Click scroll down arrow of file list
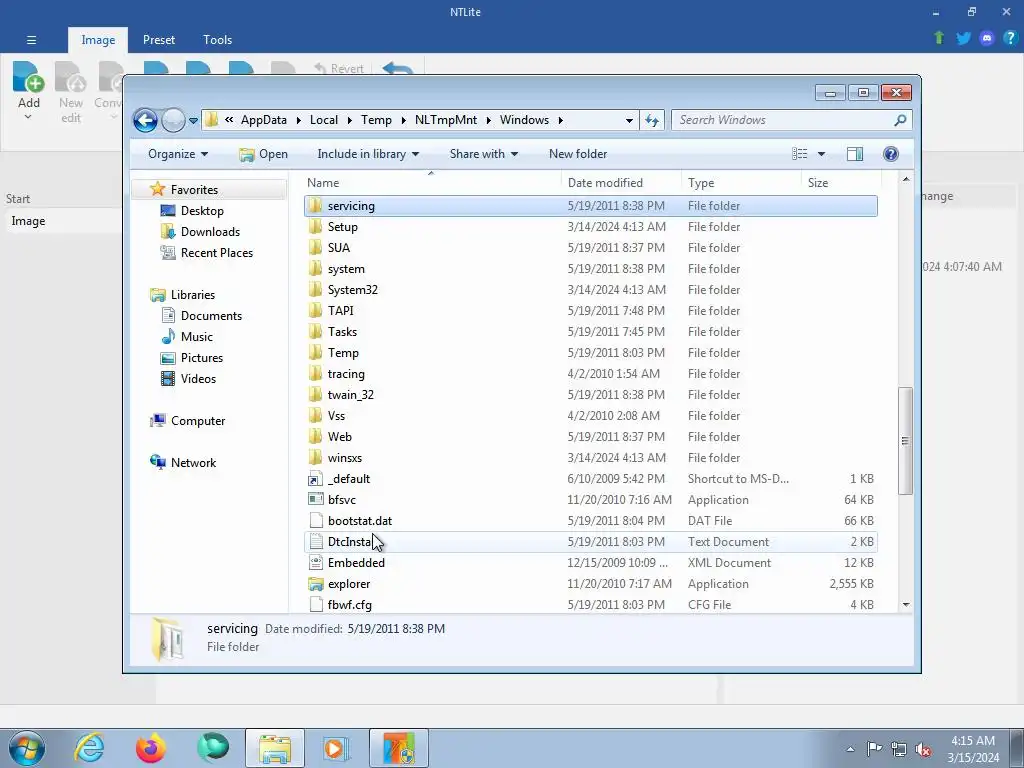 906,605
